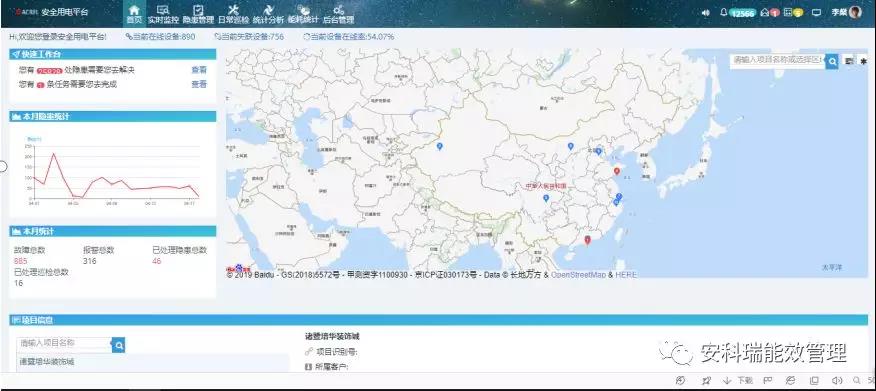The width and height of the screenshot is (876, 391).
Task: Open the 后台管理 backend management tab
Action: (x=339, y=15)
